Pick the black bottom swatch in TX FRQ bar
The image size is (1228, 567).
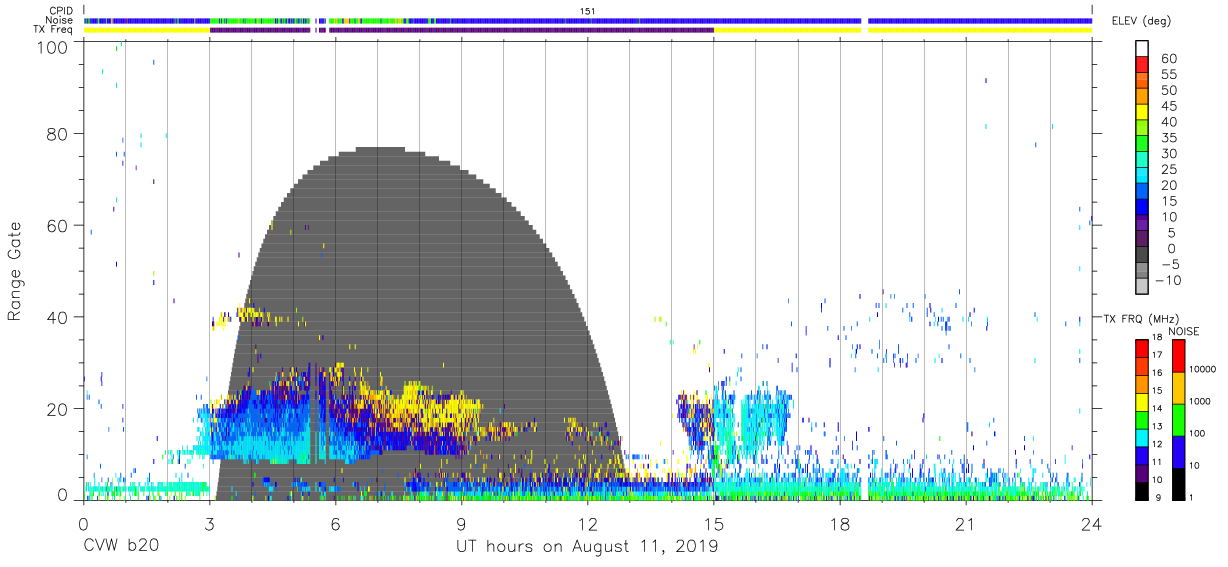[1142, 489]
